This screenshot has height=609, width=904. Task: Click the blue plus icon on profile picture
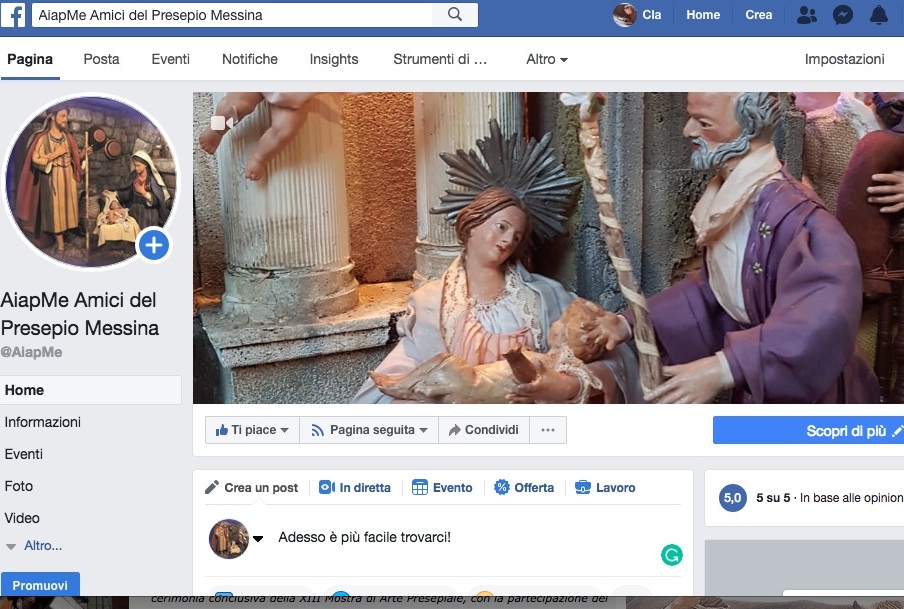(153, 245)
